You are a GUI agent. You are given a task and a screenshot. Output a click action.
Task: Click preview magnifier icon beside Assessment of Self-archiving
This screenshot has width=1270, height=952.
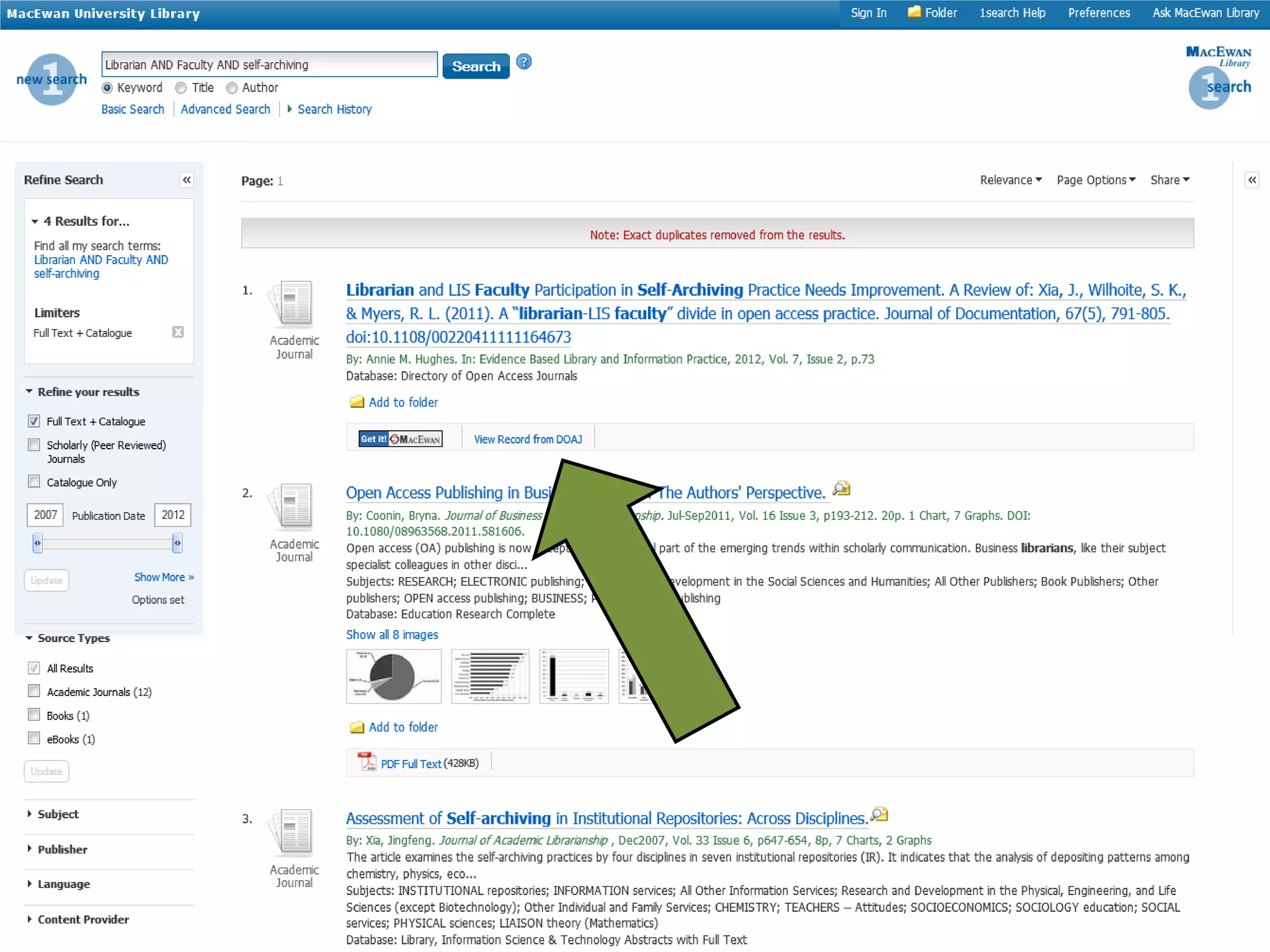[x=879, y=814]
